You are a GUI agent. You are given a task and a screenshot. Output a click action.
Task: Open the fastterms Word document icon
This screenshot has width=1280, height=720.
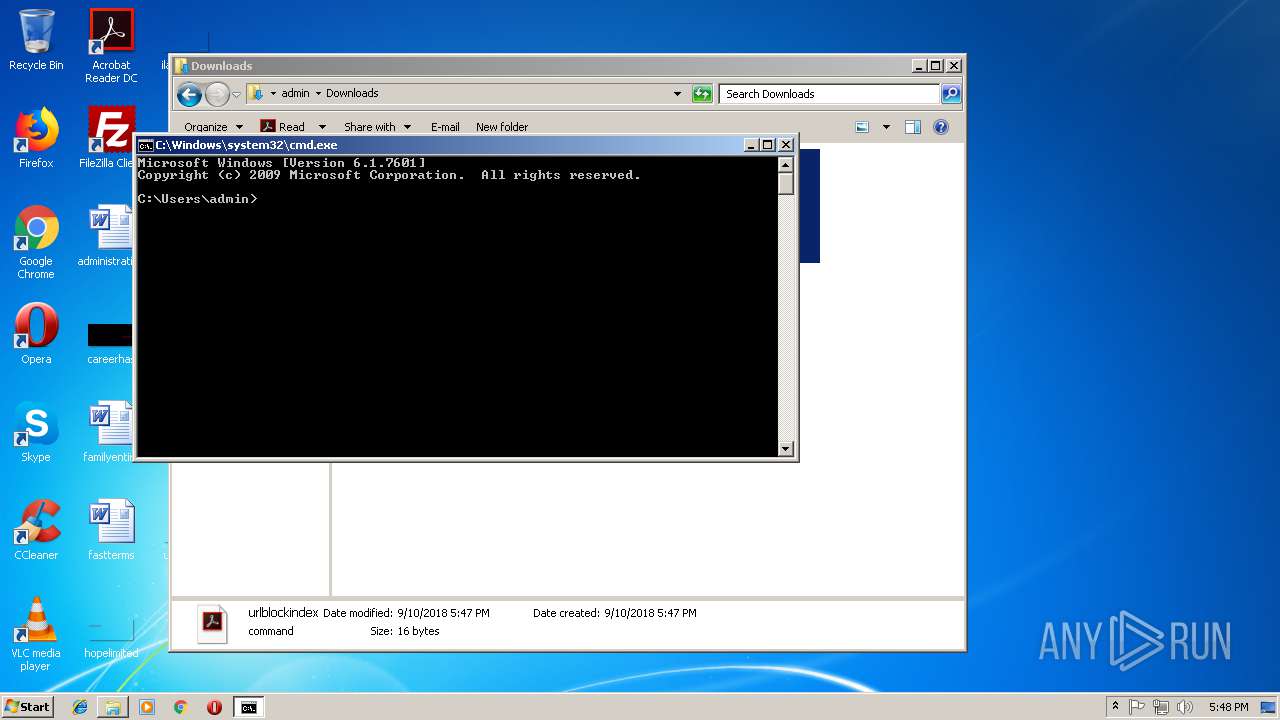pos(111,530)
